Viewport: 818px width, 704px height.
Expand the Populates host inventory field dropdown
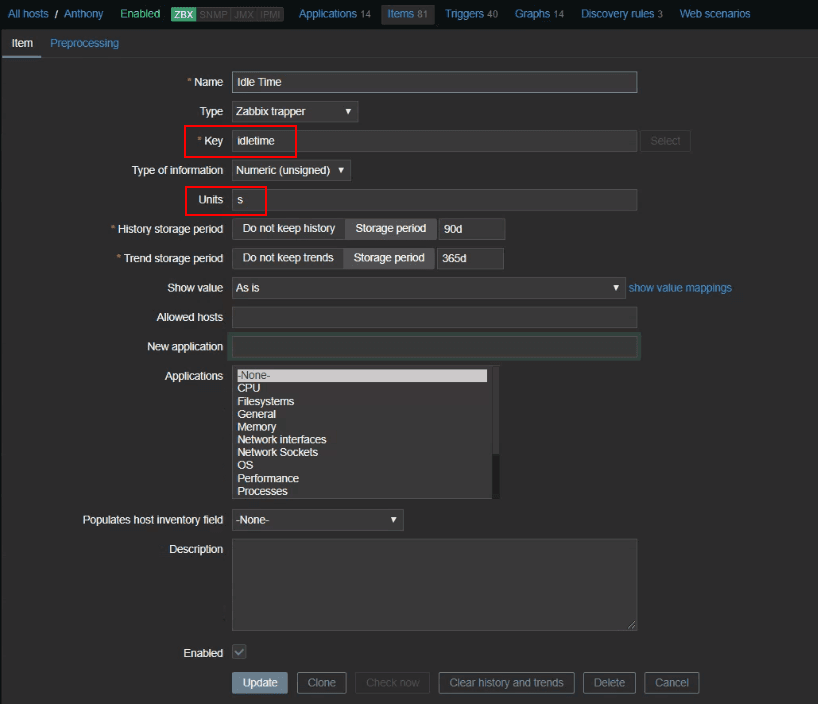(317, 520)
